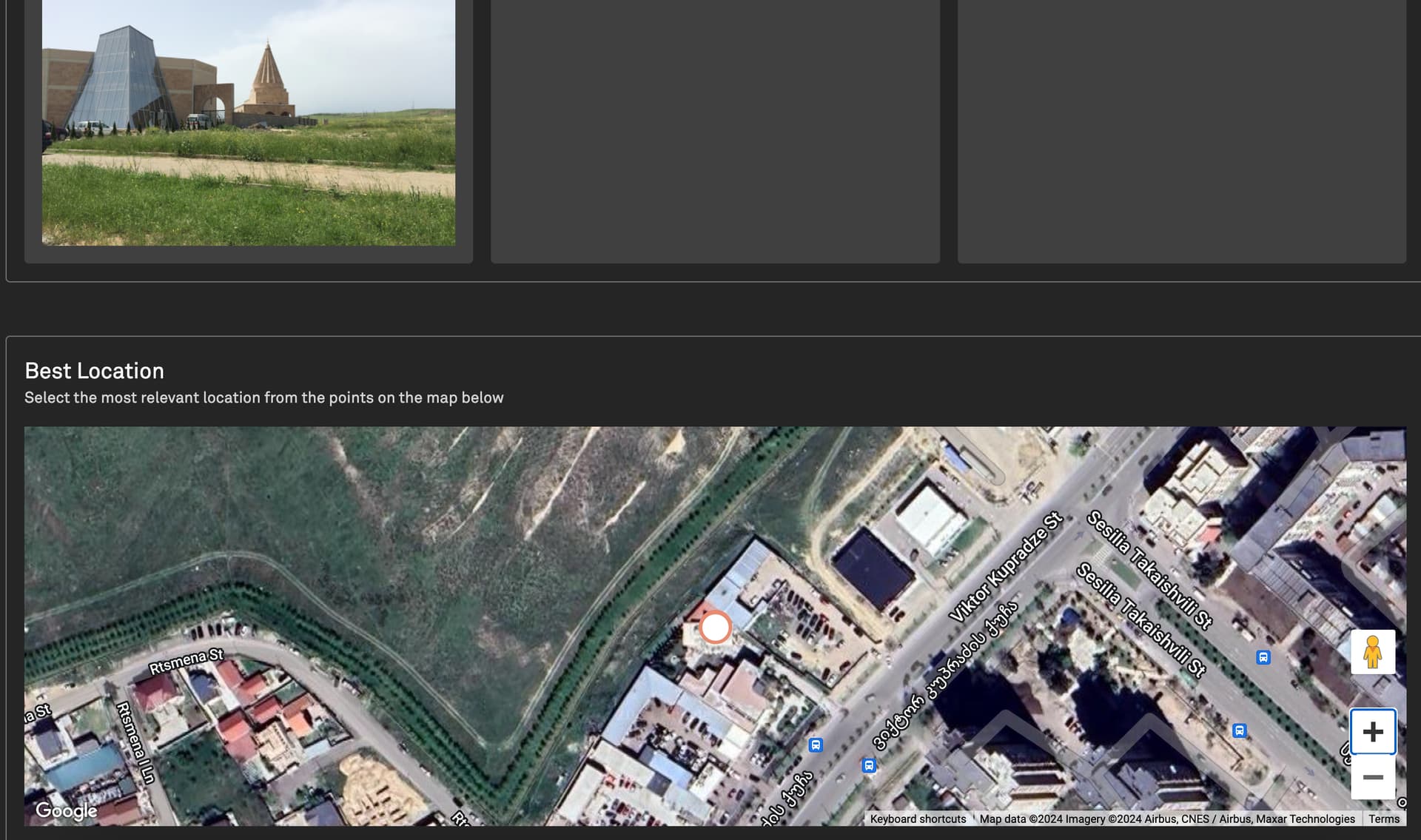Click the bus stop icon closest to Pegman

coord(1263,657)
